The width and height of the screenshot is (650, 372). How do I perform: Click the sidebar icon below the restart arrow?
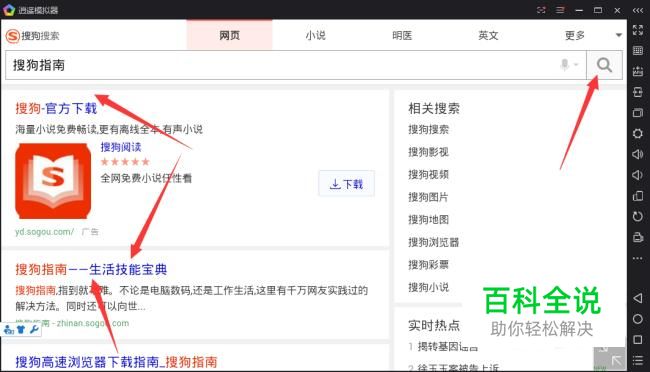tap(638, 237)
